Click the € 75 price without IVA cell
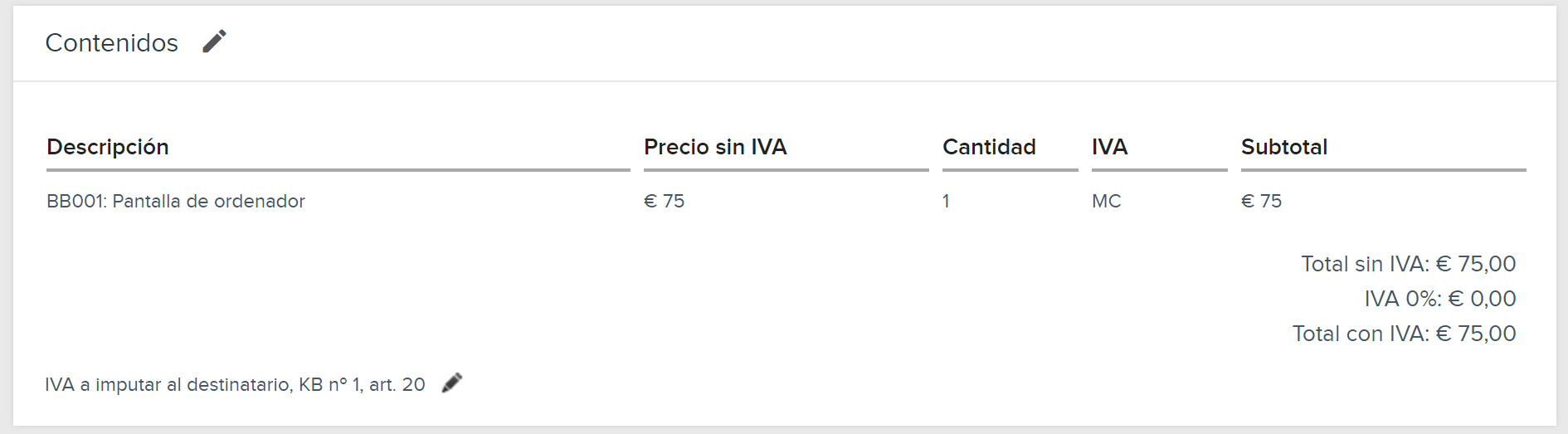This screenshot has width=1568, height=434. click(x=664, y=201)
